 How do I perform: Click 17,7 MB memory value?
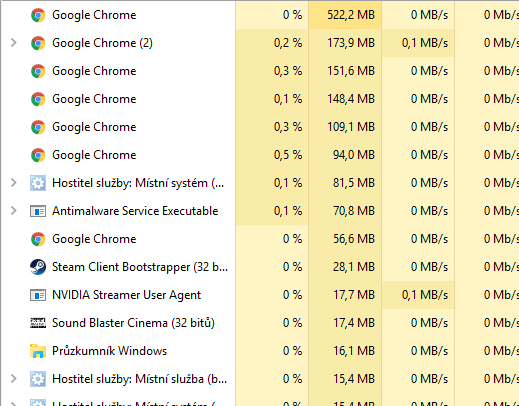coord(354,295)
